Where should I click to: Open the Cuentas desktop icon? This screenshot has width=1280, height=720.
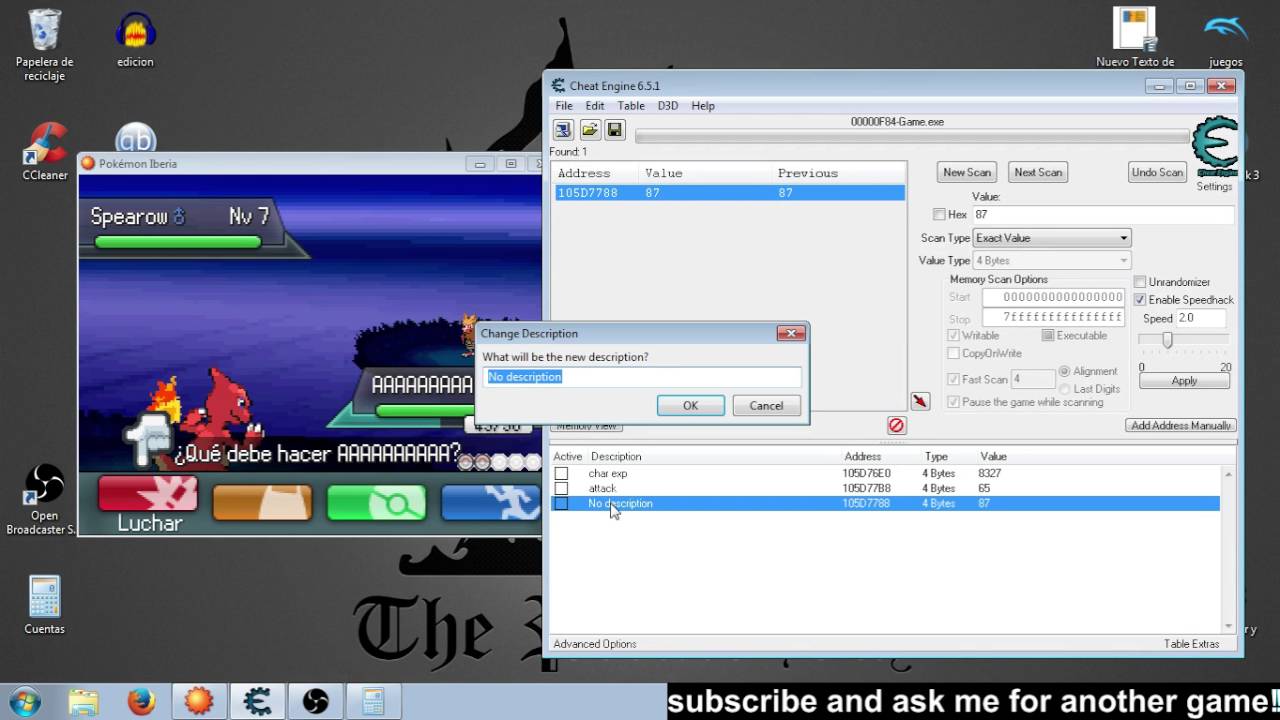tap(44, 605)
